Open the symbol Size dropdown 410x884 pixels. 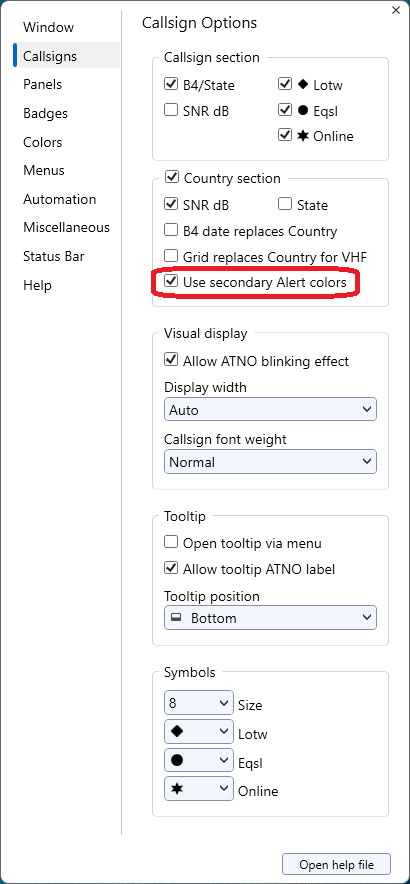click(x=199, y=703)
